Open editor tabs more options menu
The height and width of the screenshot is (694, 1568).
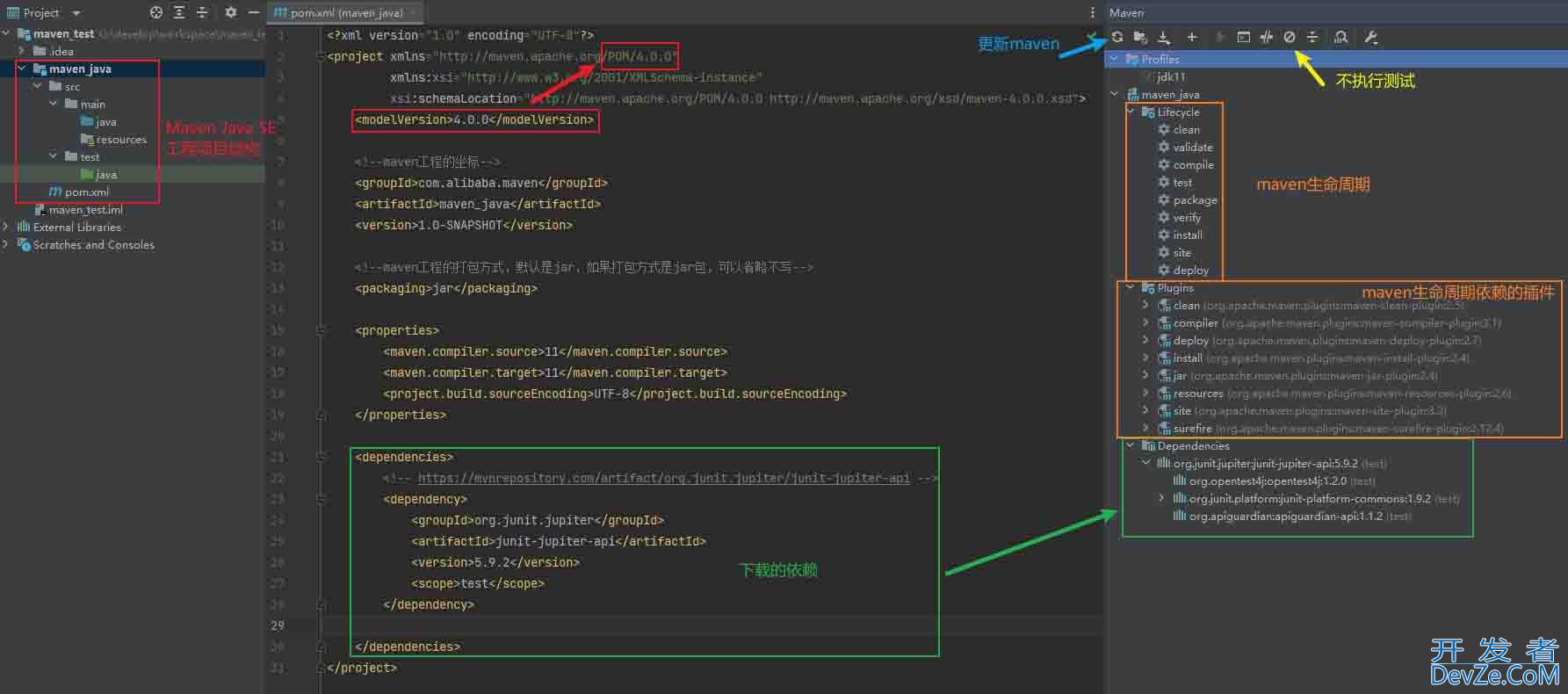coord(1093,12)
